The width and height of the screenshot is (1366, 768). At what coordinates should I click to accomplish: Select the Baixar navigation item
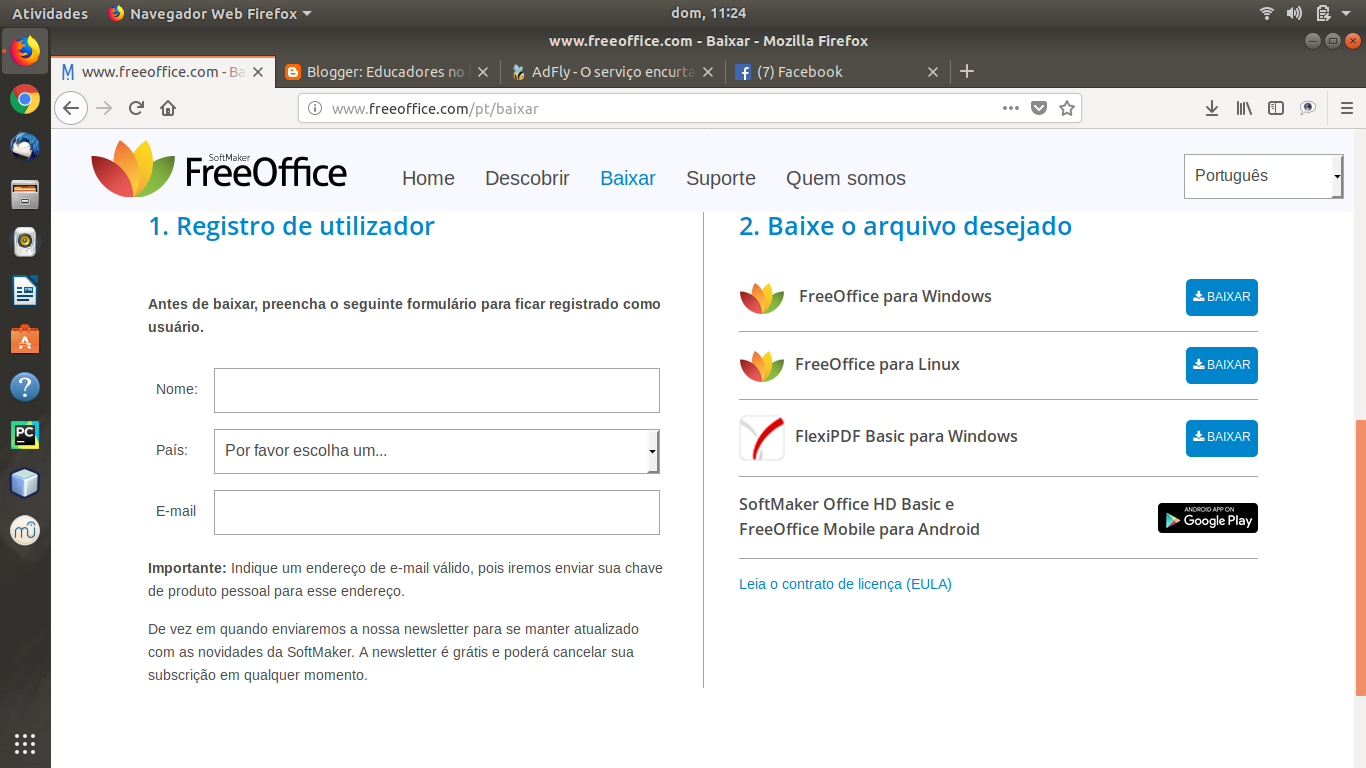click(x=628, y=178)
